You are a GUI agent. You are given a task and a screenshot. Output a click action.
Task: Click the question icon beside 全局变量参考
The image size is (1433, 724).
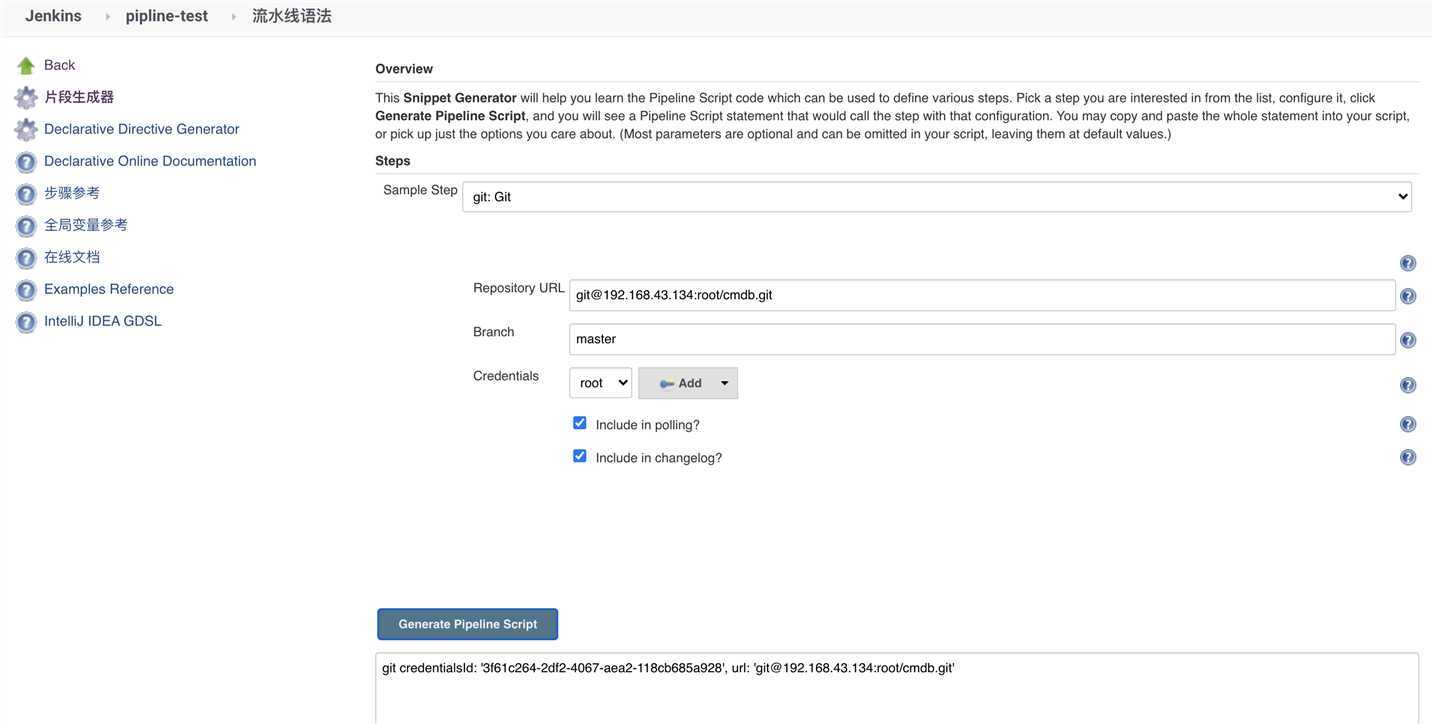(x=26, y=226)
